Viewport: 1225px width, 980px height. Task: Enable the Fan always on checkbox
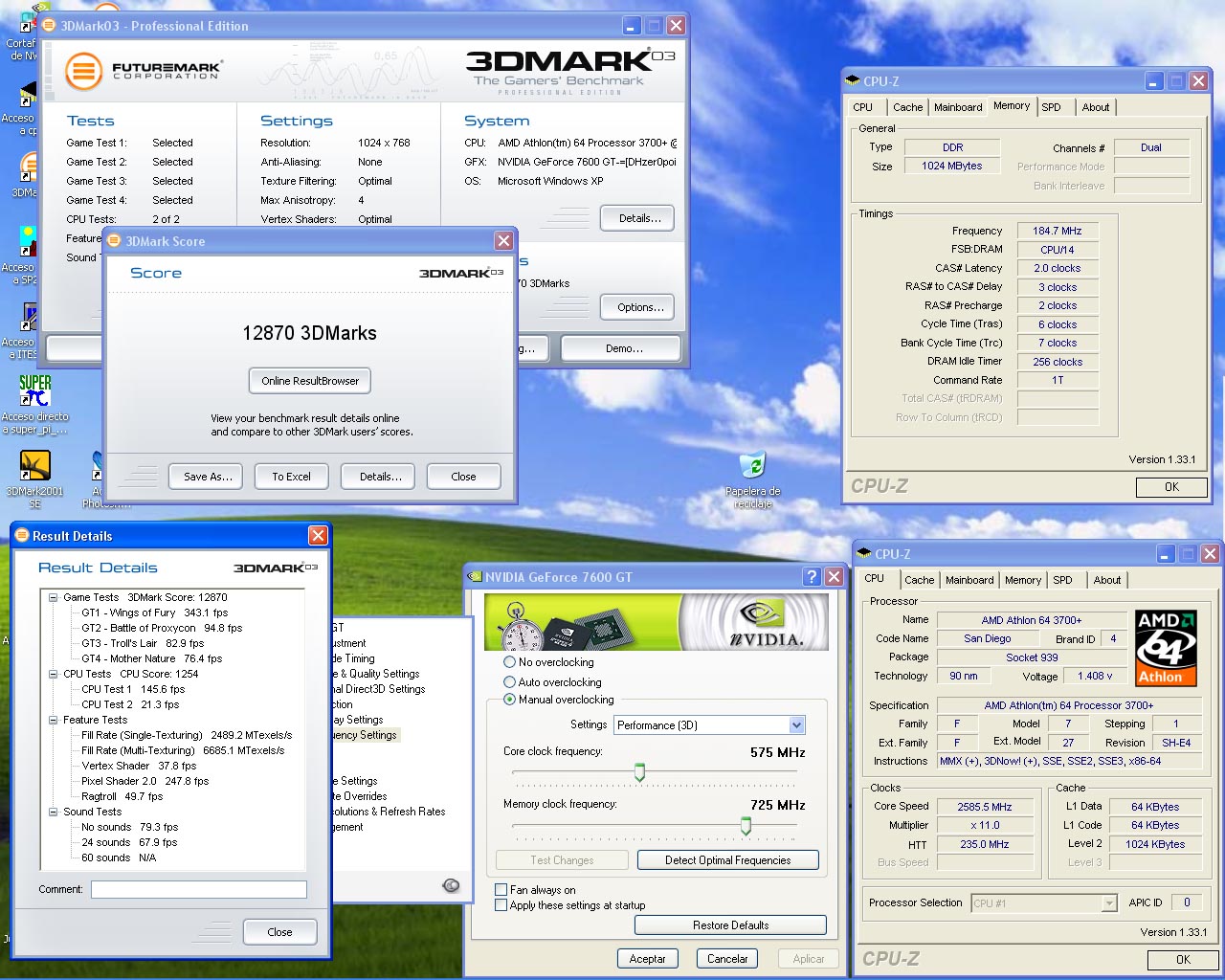pyautogui.click(x=501, y=890)
